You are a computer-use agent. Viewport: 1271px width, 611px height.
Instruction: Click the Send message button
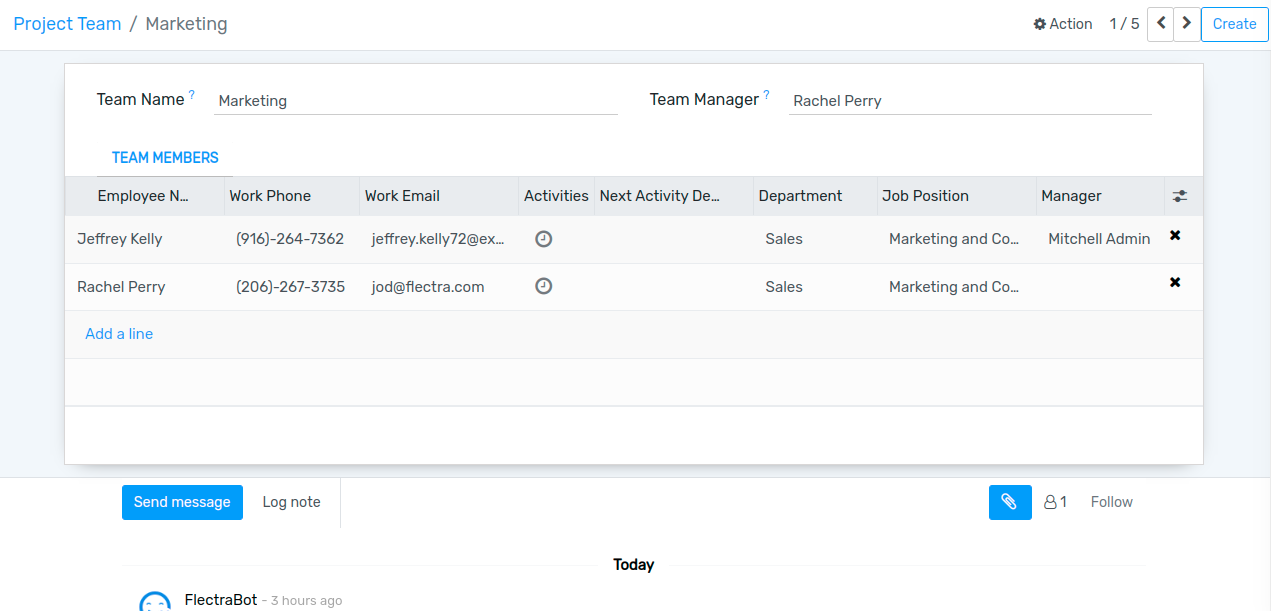coord(182,502)
